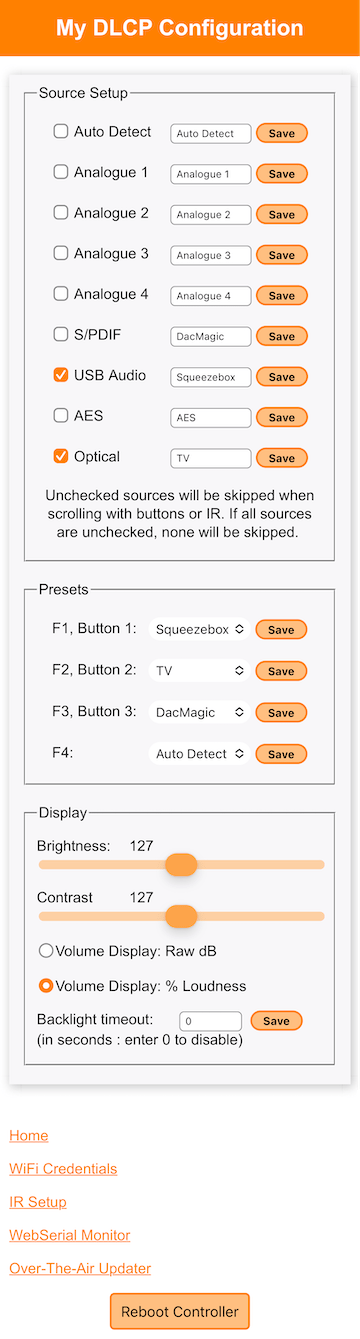This screenshot has height=1339, width=360.
Task: Expand the F2, Button 2 preset dropdown
Action: pos(199,671)
